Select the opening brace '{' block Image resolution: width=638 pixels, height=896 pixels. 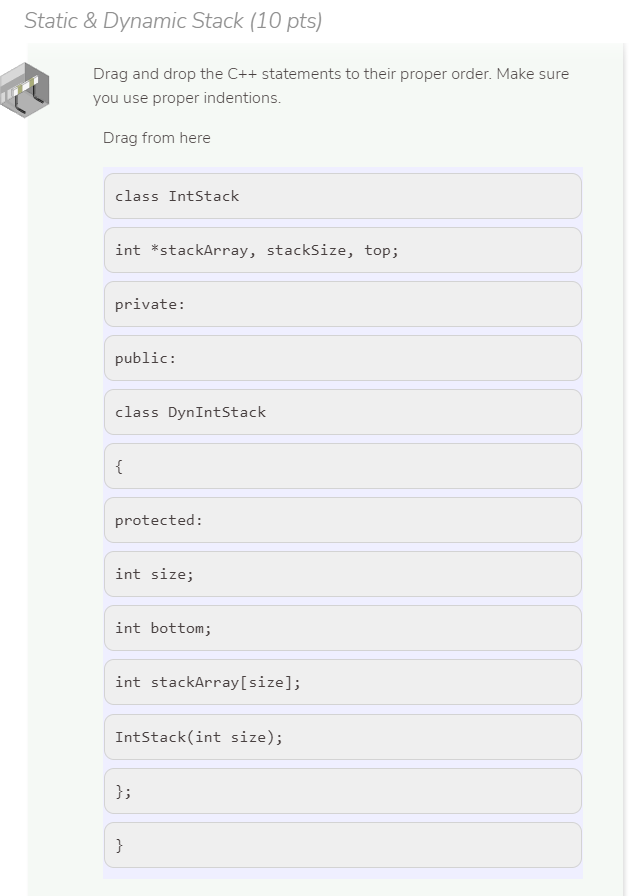[x=342, y=466]
